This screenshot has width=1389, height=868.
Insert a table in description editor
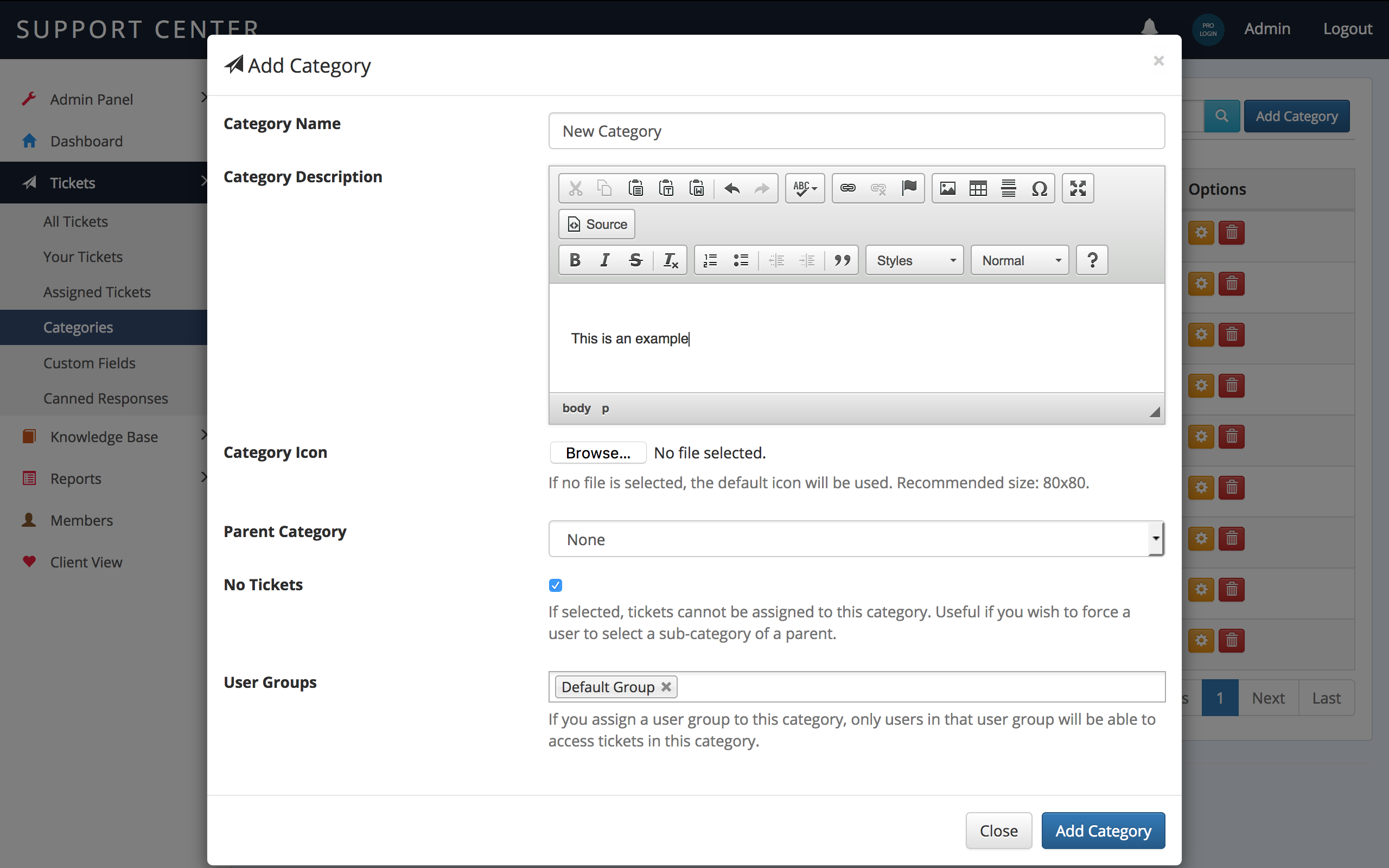click(978, 188)
